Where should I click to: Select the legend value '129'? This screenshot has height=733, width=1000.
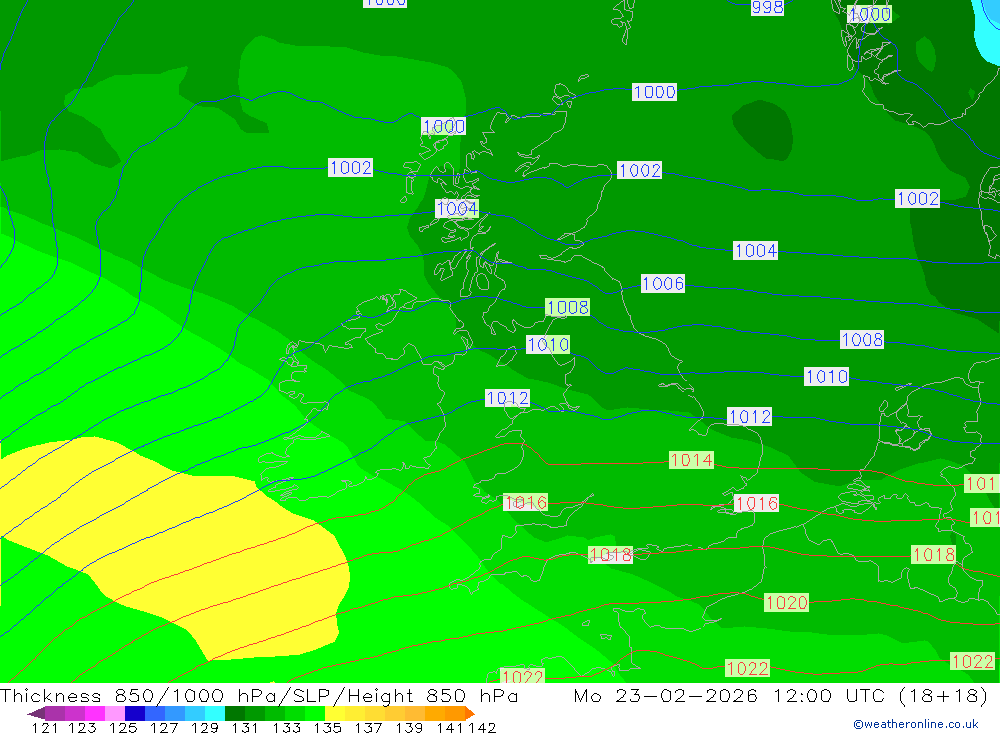pyautogui.click(x=205, y=727)
